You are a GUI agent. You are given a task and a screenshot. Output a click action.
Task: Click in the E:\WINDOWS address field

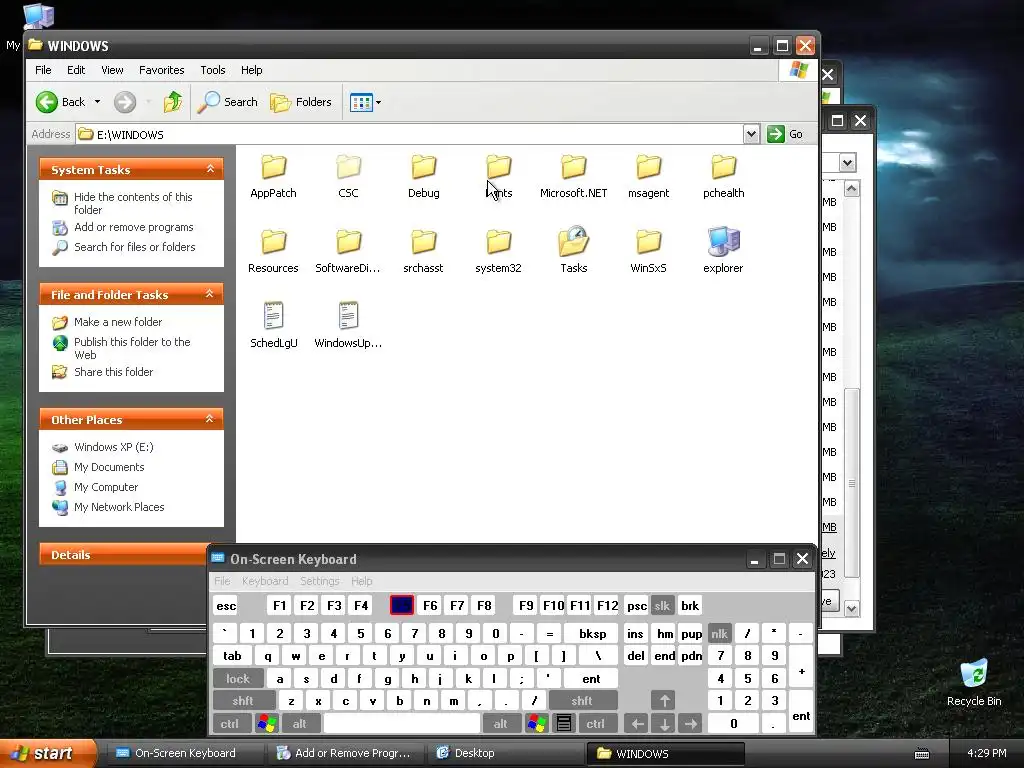click(410, 135)
